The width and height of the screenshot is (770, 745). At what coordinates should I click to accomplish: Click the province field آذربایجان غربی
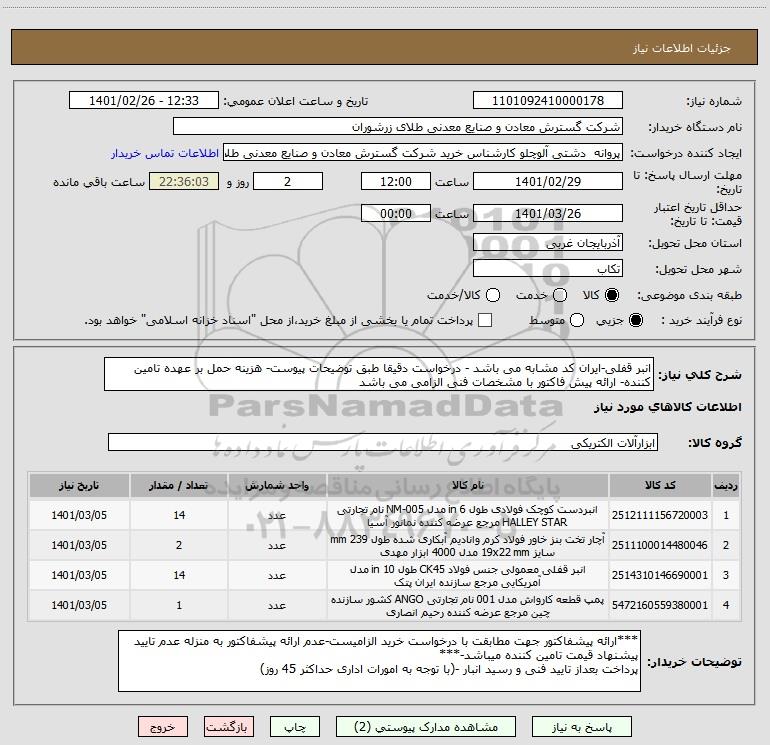point(548,242)
